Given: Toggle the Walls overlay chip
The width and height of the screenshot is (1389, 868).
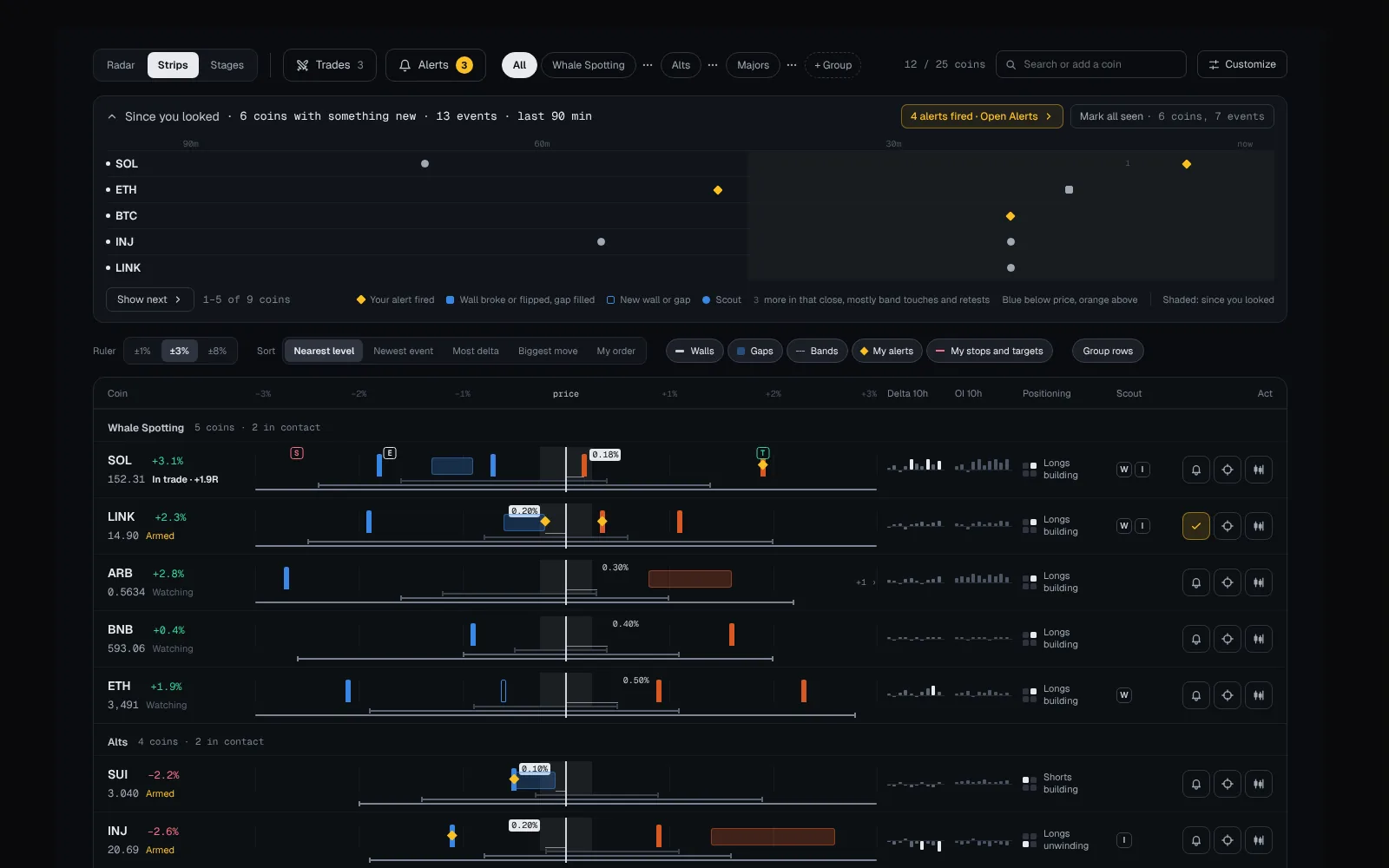Looking at the screenshot, I should coord(694,351).
